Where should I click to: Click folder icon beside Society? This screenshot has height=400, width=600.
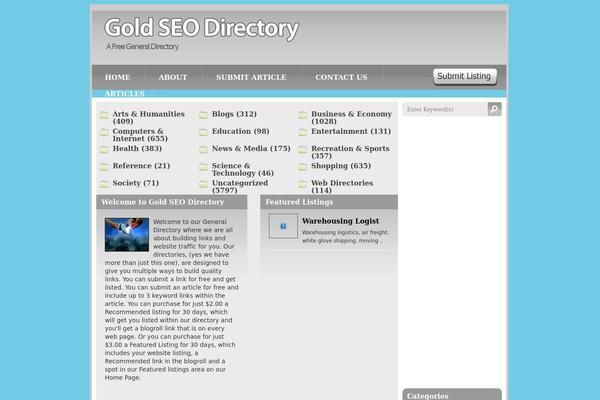click(104, 184)
